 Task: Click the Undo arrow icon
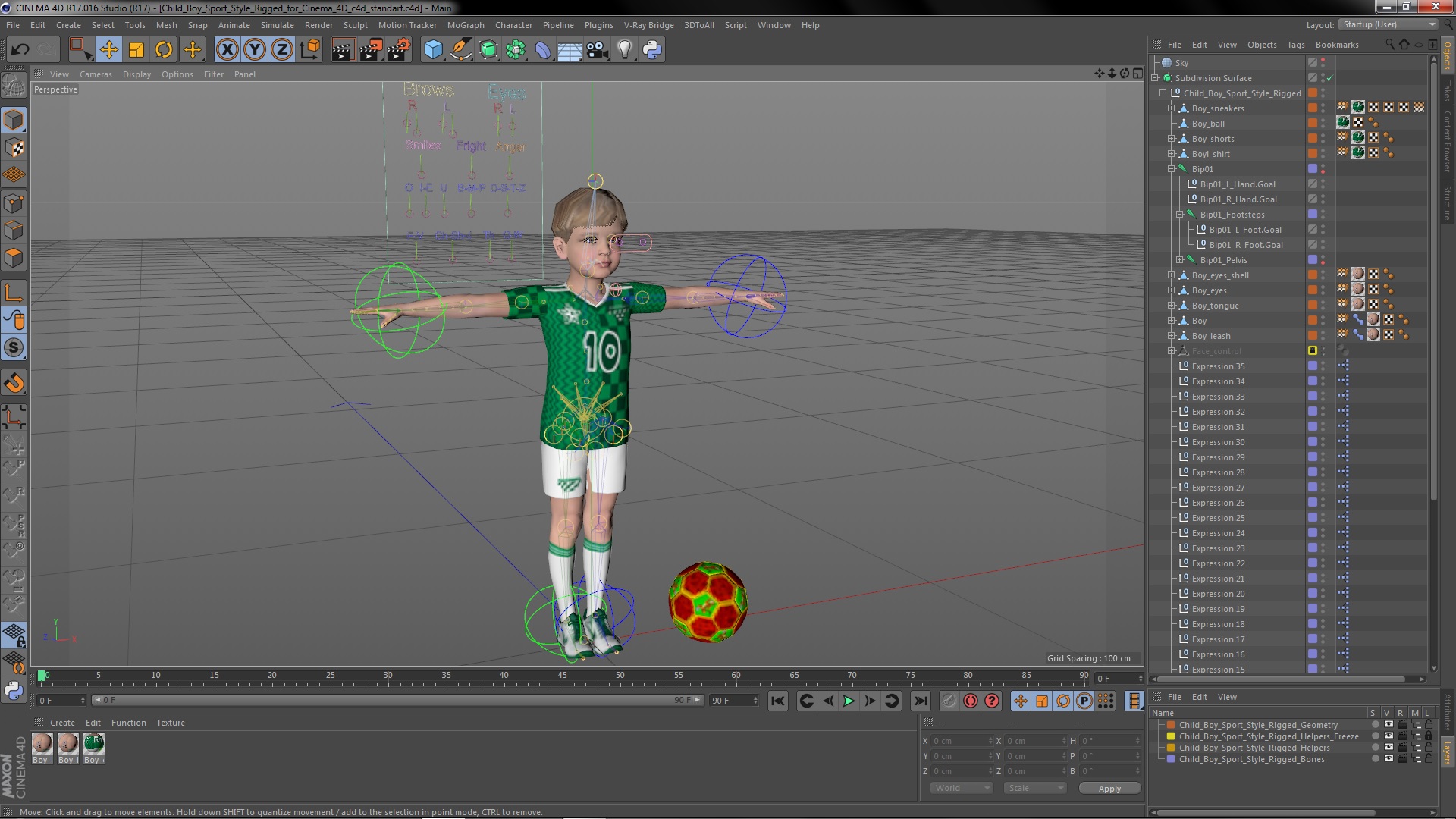(x=20, y=50)
